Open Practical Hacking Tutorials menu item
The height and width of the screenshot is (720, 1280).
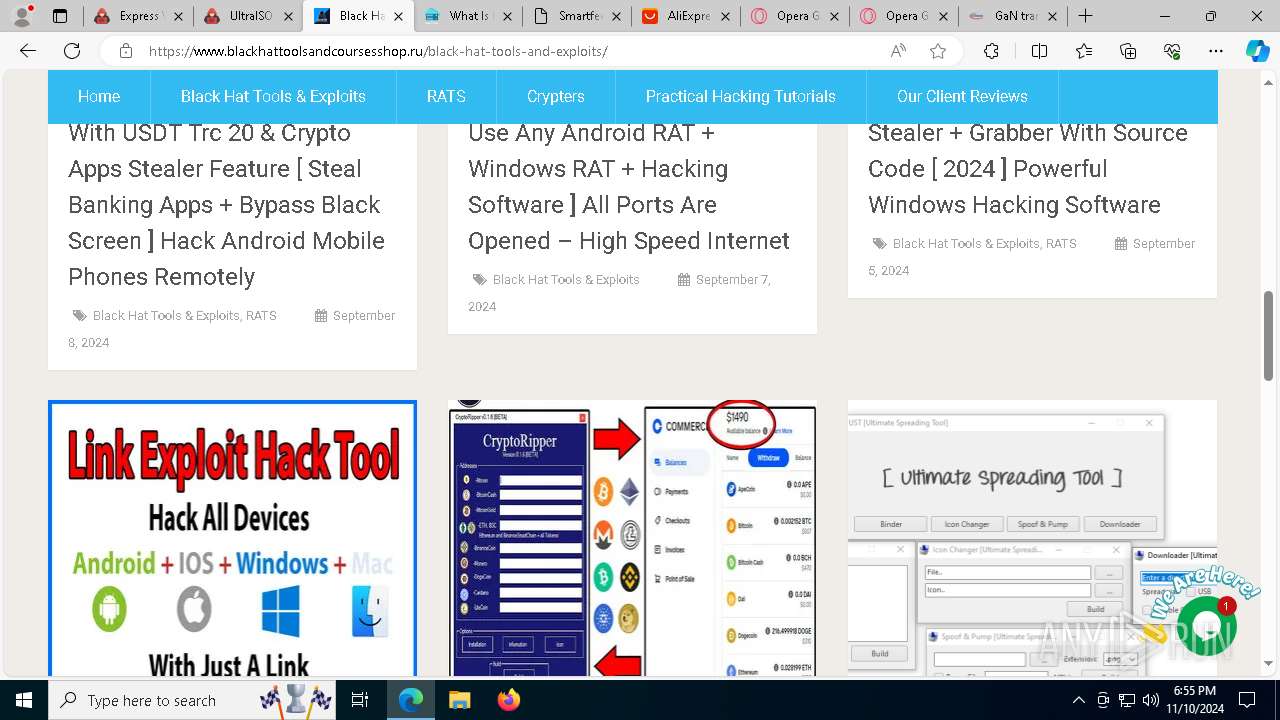pos(741,97)
